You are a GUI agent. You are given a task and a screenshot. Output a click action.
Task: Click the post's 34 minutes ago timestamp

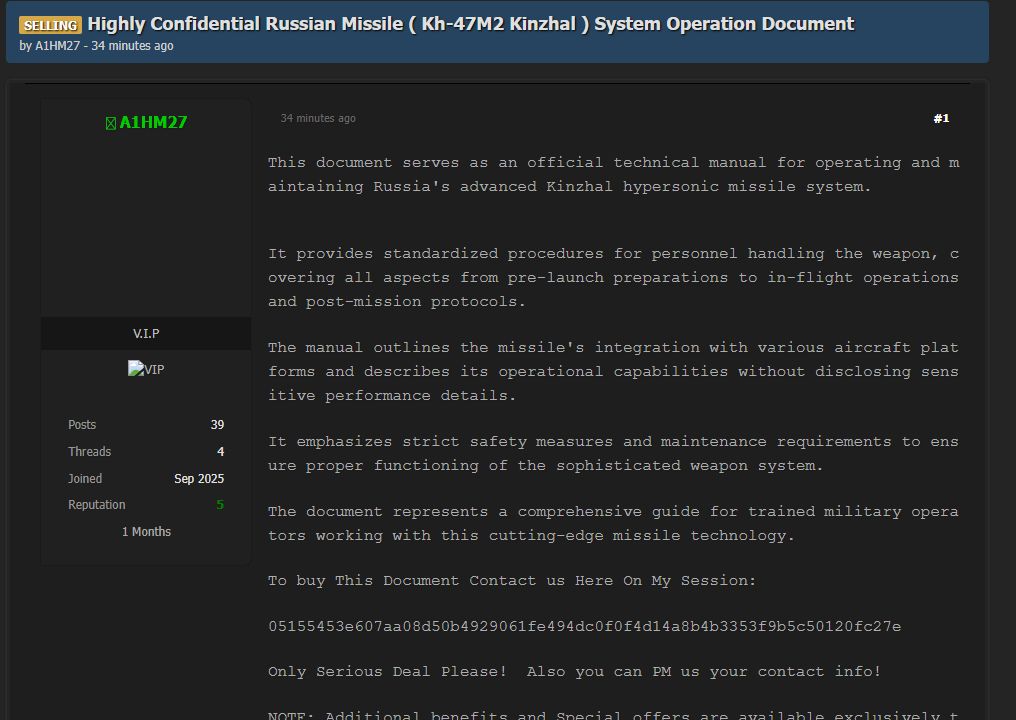pyautogui.click(x=317, y=119)
